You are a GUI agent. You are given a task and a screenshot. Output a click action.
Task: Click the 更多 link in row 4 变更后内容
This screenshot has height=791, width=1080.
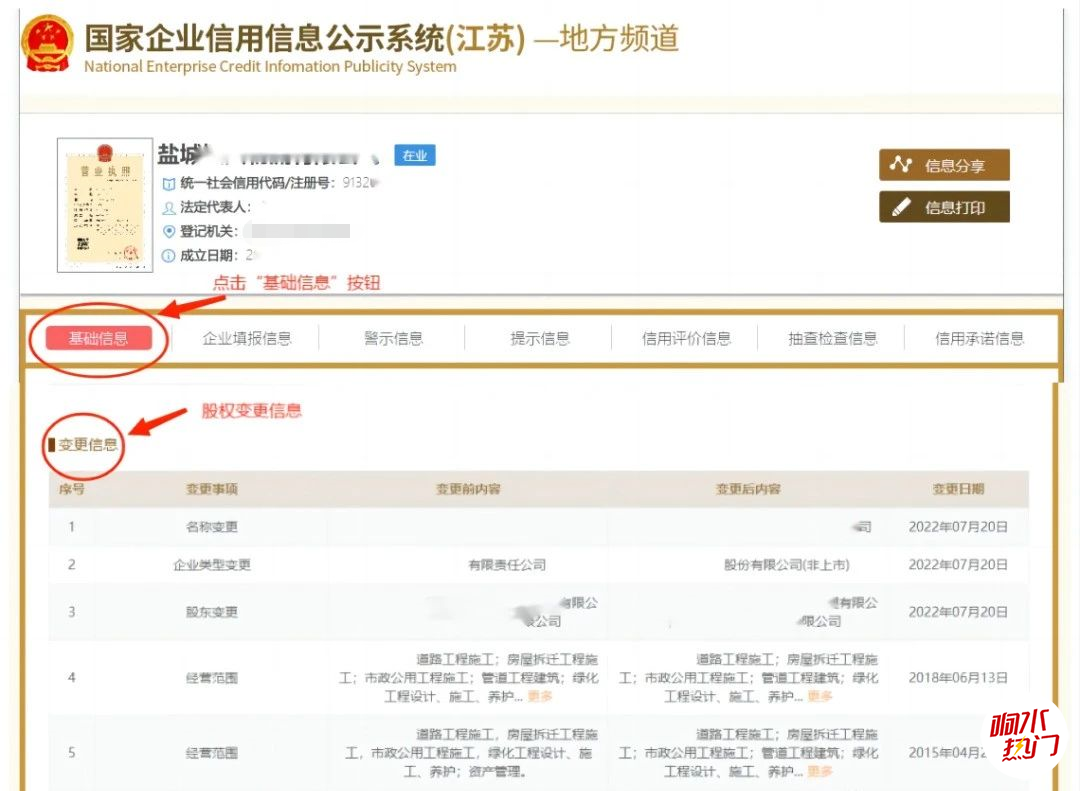click(820, 697)
